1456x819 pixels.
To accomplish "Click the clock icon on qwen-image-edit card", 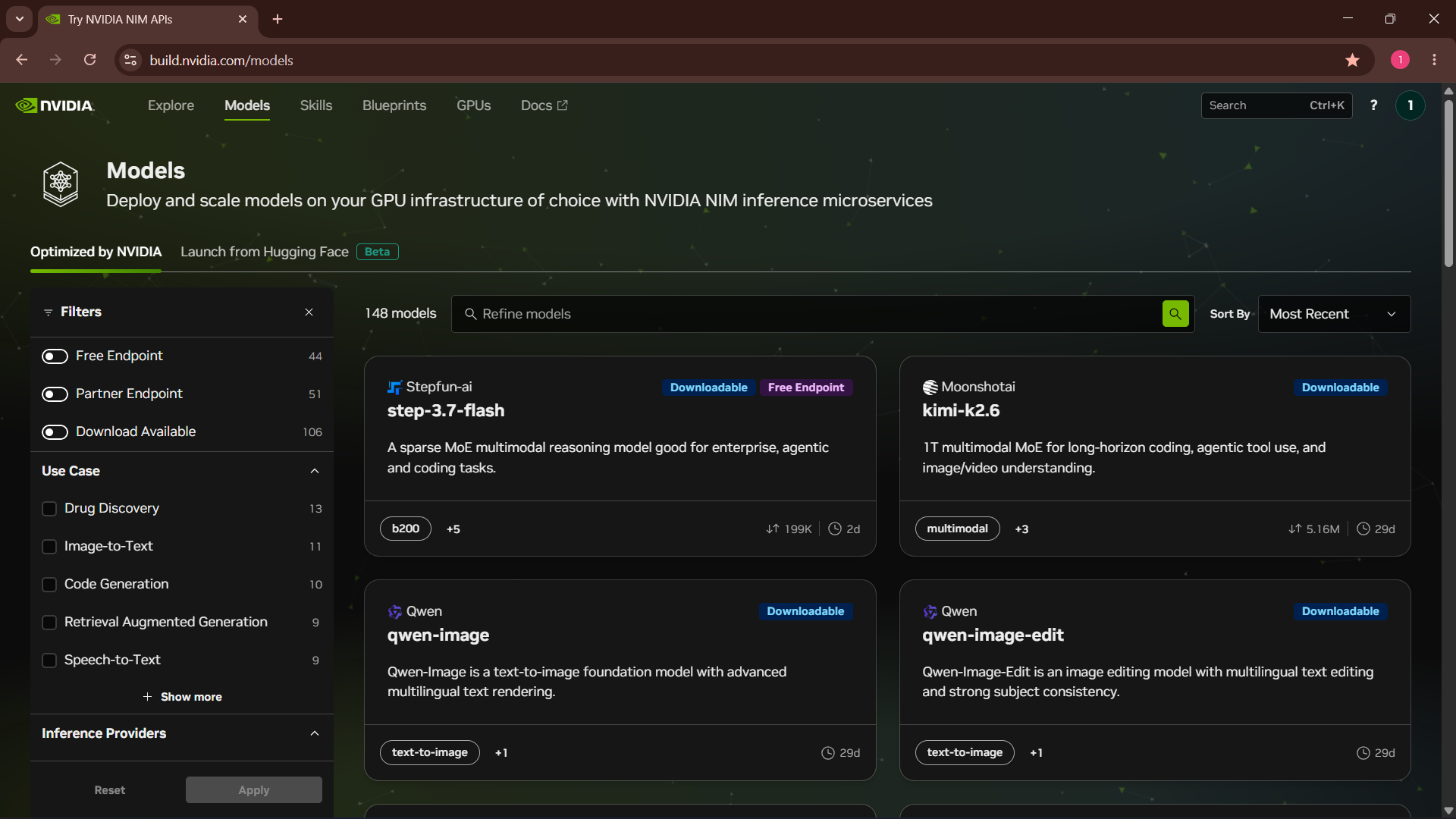I will pyautogui.click(x=1363, y=753).
